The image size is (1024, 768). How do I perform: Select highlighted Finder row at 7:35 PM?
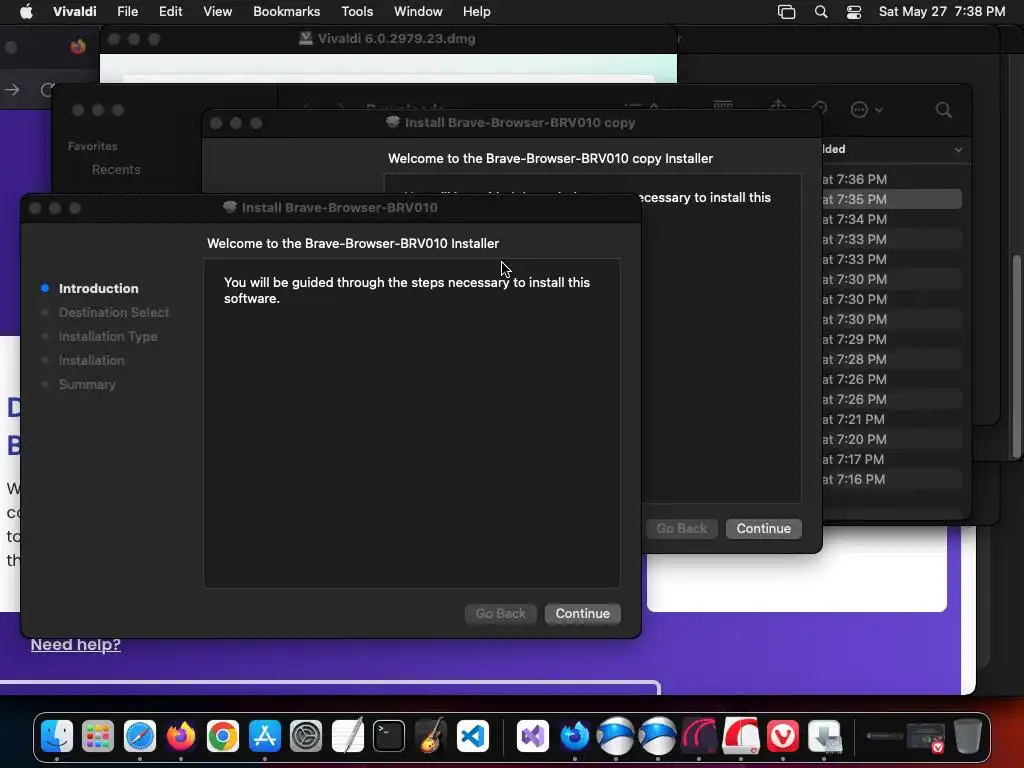coord(891,199)
